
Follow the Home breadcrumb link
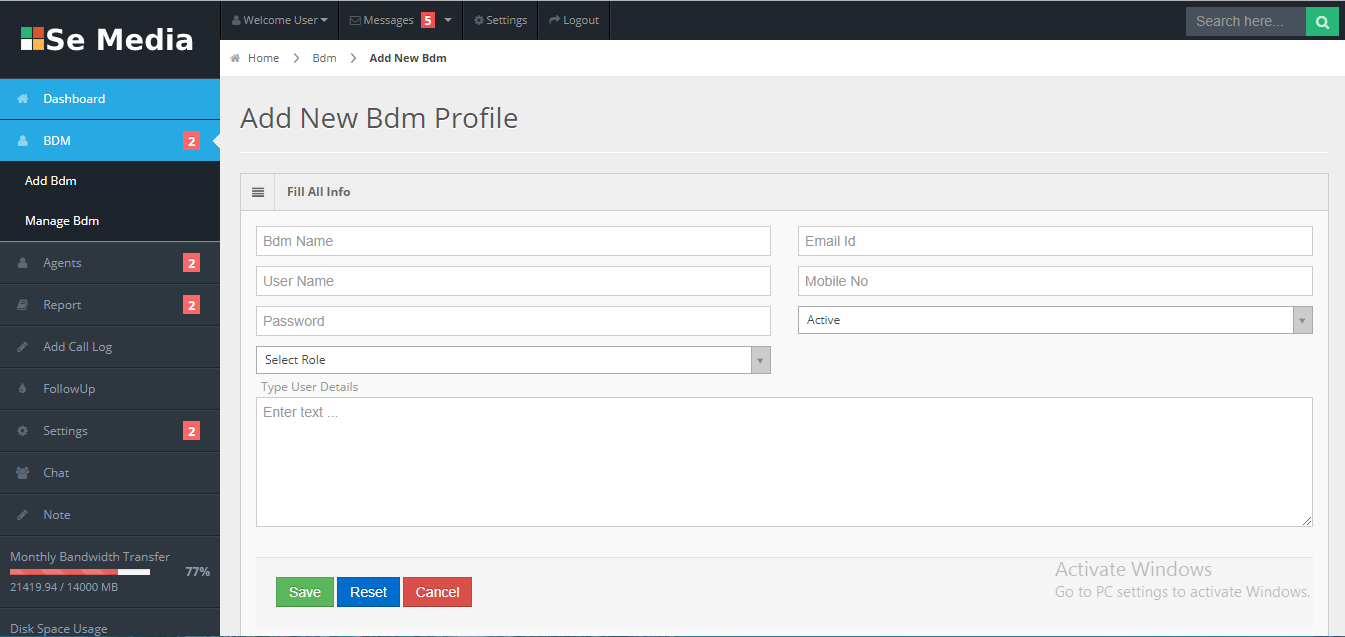pyautogui.click(x=263, y=58)
